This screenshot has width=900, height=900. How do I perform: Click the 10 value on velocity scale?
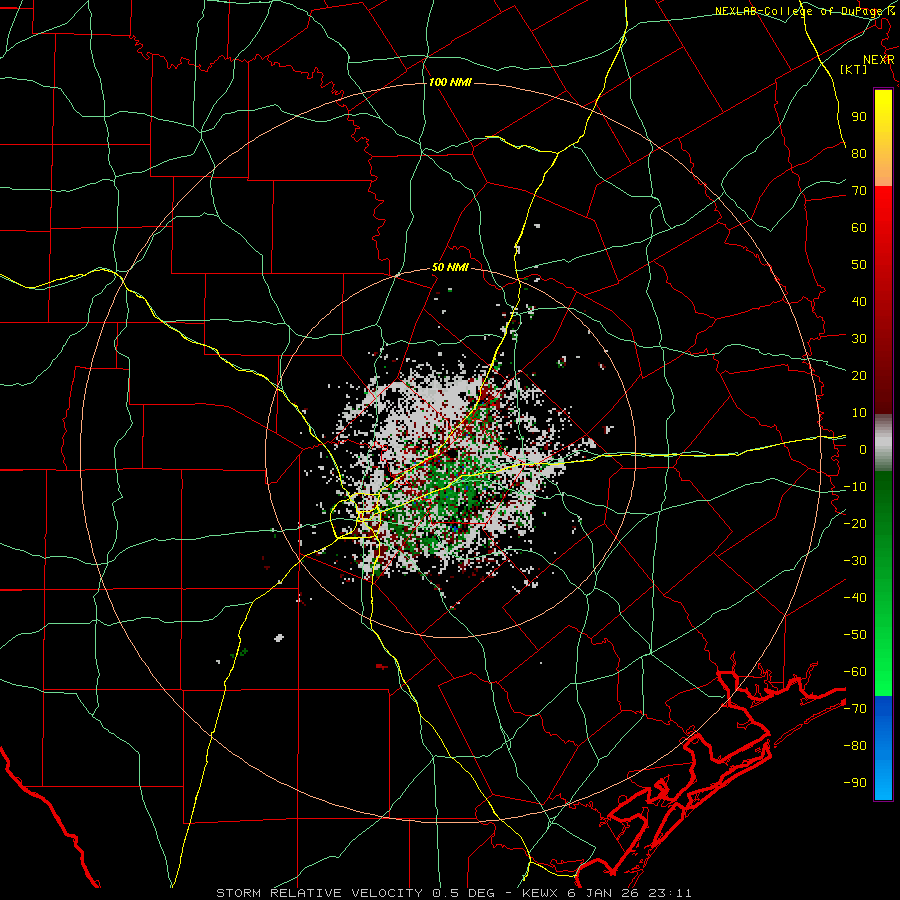click(859, 413)
